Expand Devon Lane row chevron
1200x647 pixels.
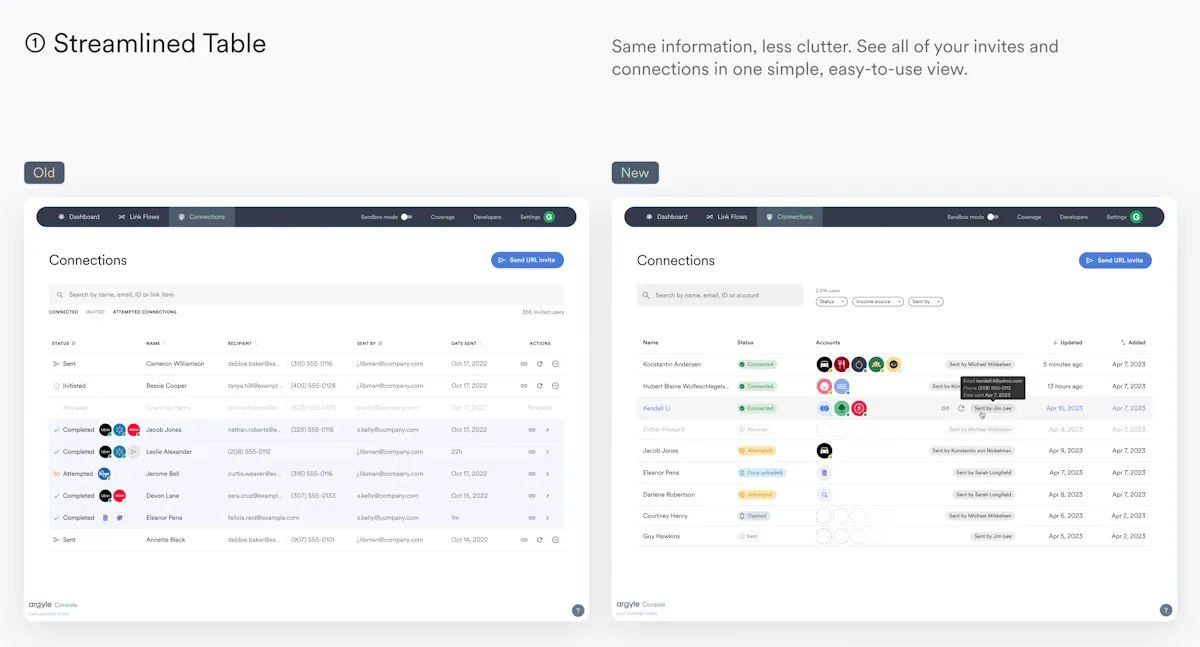[547, 496]
